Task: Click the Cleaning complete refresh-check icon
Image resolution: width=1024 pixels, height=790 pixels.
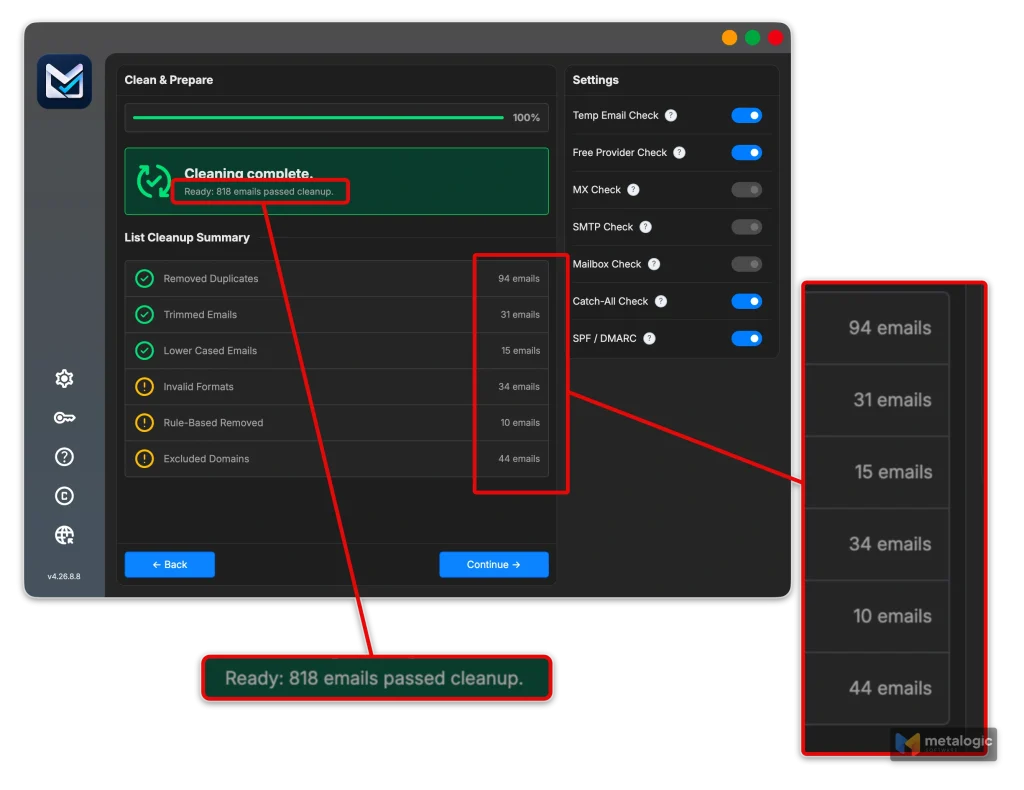Action: pyautogui.click(x=153, y=181)
